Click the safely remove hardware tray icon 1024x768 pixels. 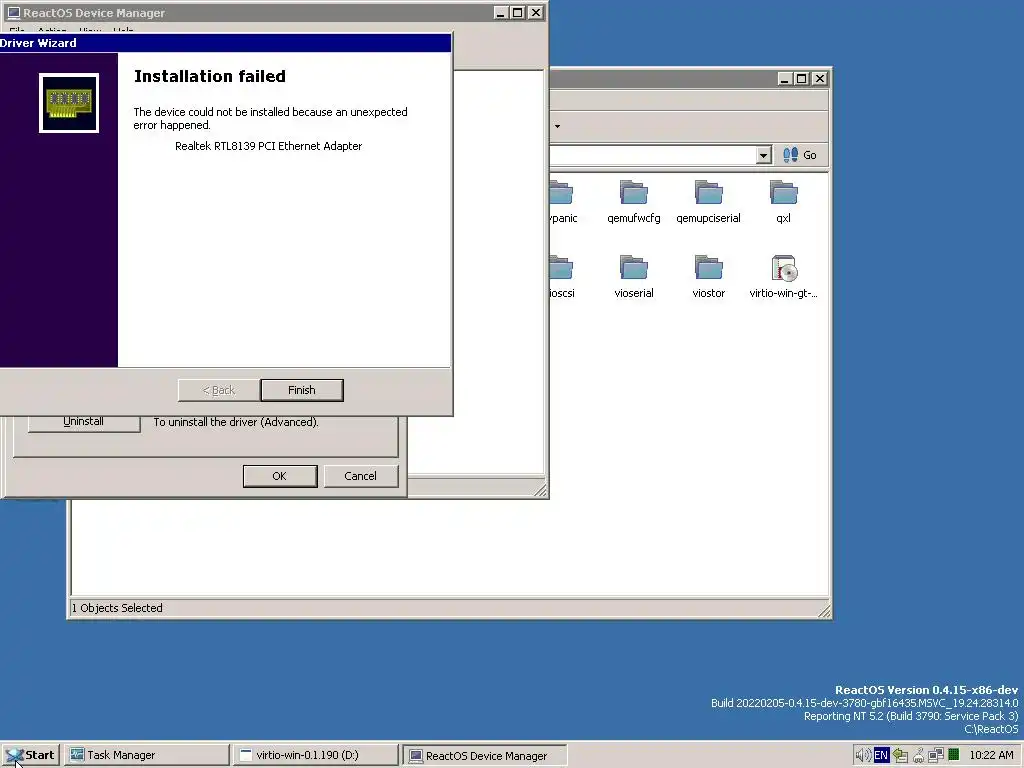[x=900, y=755]
